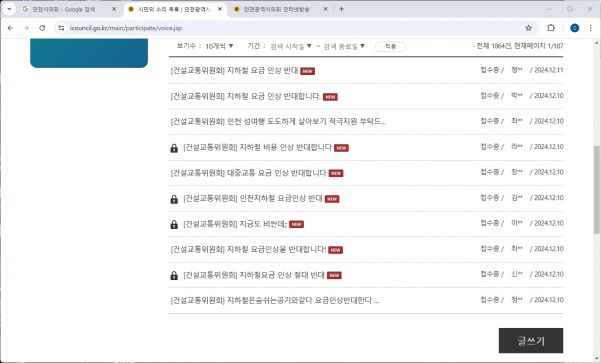Open the Chrome profile avatar
The image size is (601, 363).
point(574,28)
